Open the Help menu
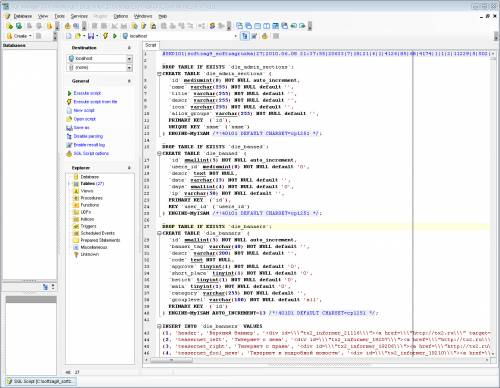The width and height of the screenshot is (500, 388). (162, 16)
